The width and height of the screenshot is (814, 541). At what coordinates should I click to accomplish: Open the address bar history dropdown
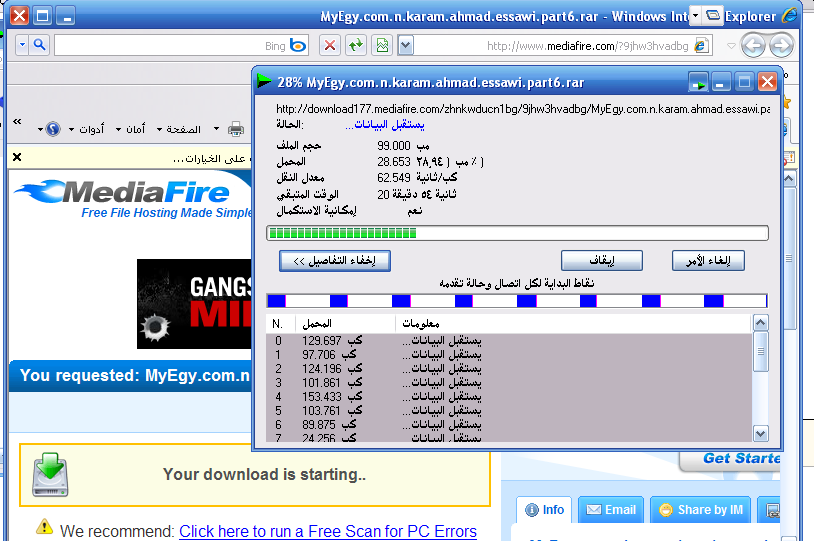tap(405, 45)
